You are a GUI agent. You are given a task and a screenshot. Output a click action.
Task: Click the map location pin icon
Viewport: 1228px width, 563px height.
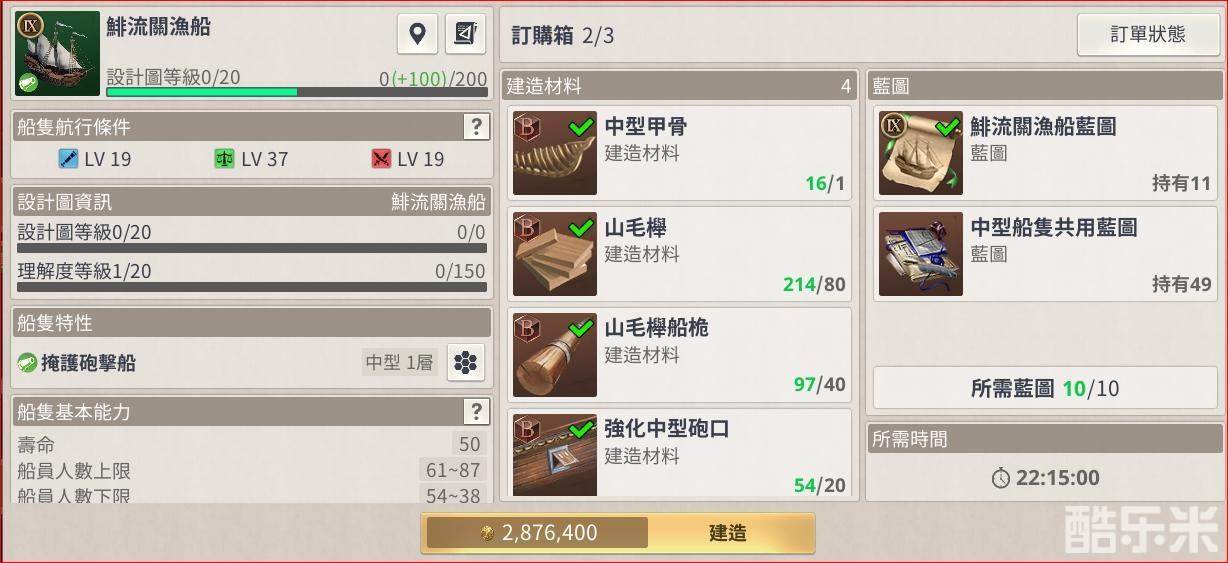(418, 34)
